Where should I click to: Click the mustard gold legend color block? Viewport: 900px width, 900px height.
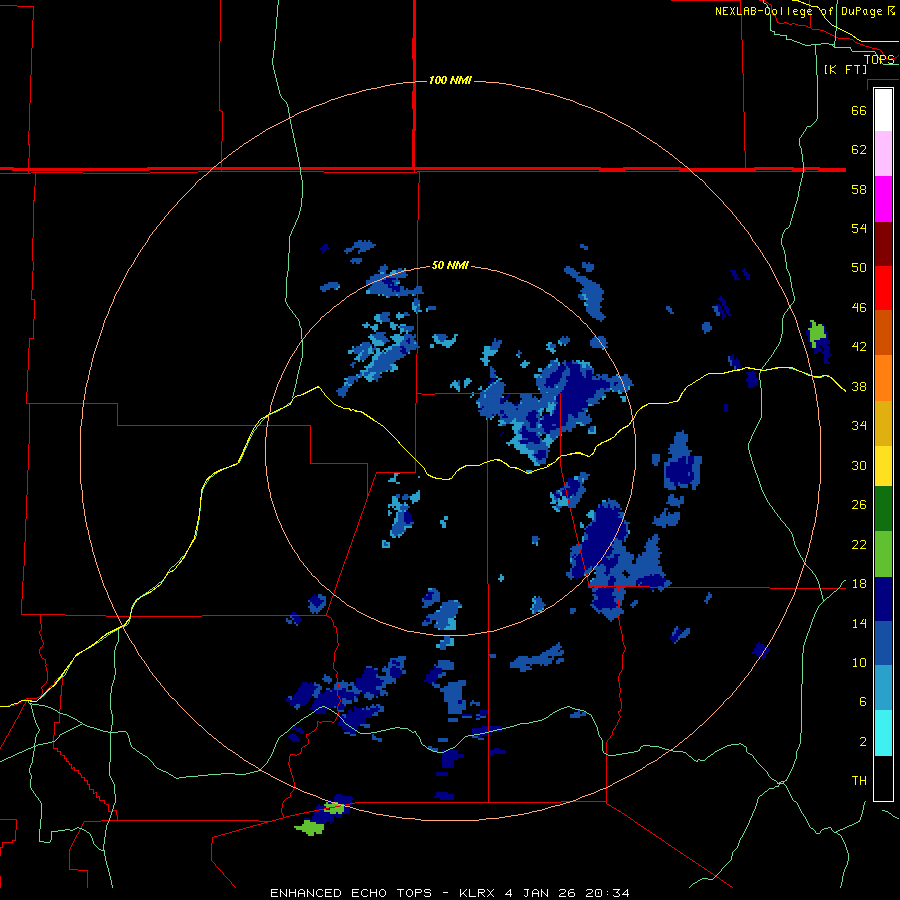883,423
